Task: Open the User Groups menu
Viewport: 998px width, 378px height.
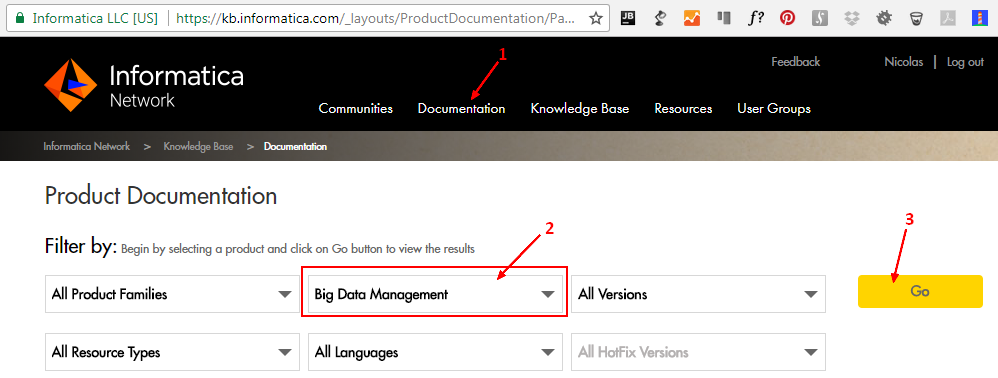Action: pos(774,109)
